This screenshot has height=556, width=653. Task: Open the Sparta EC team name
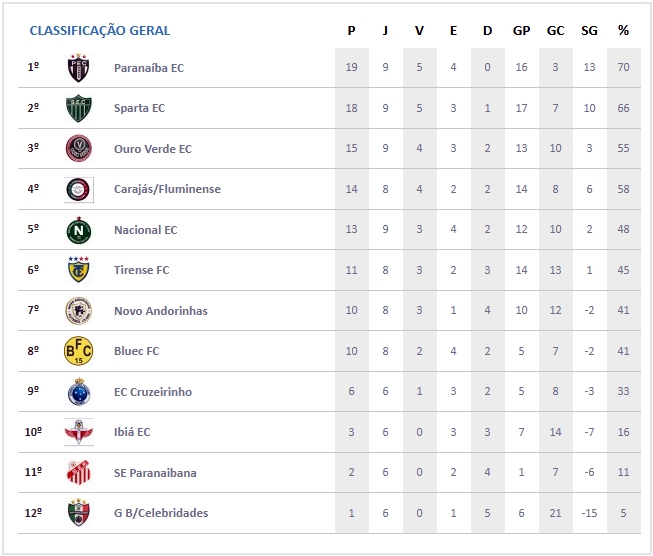(139, 108)
